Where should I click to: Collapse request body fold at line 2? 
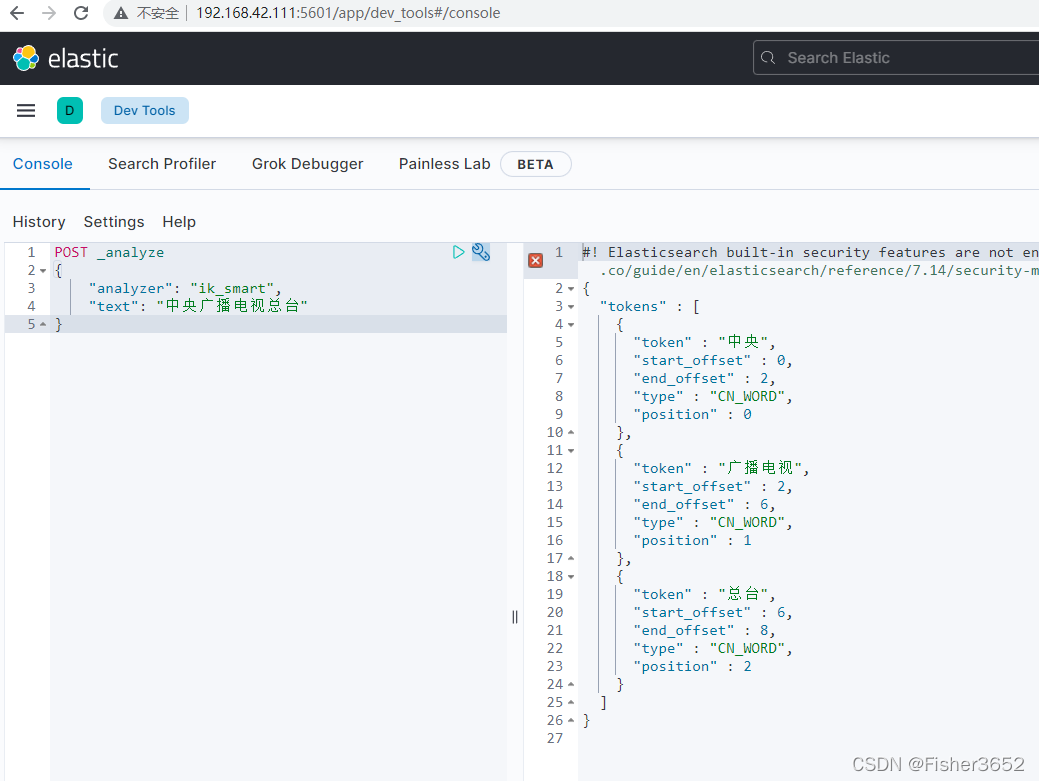point(43,271)
